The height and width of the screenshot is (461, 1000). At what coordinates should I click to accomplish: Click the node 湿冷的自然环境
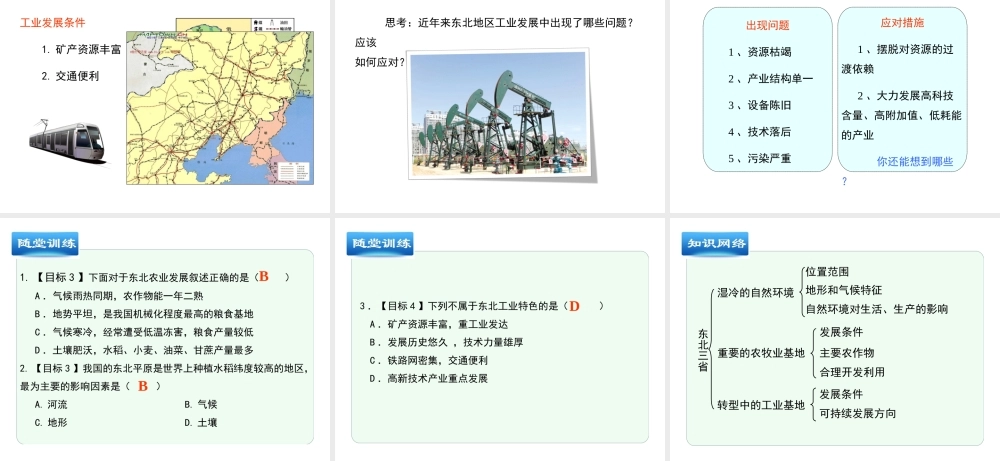[x=756, y=293]
